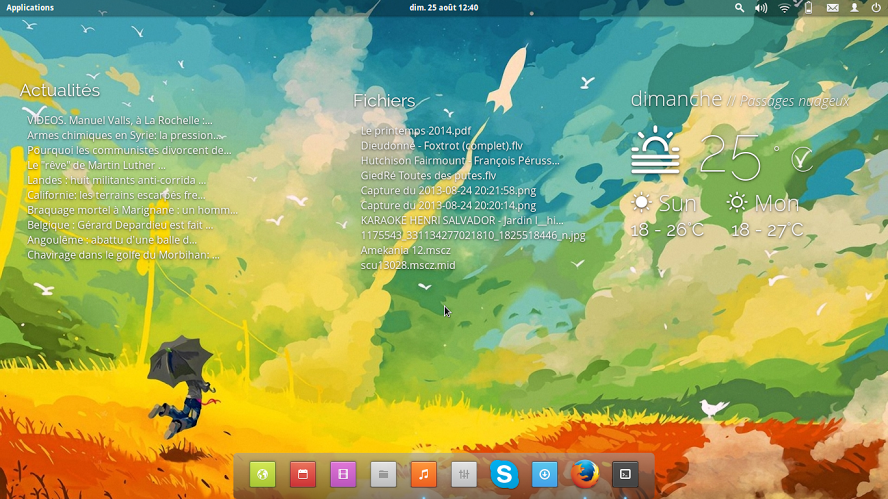Open file Le printemps 2014.pdf

point(416,131)
